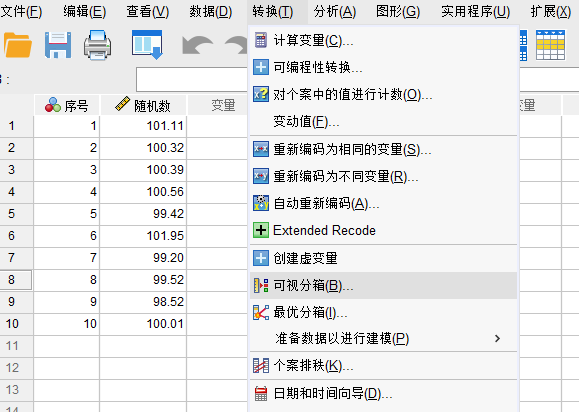The height and width of the screenshot is (412, 579).
Task: Choose 个案排秩(K)... menu entry
Action: click(x=383, y=365)
